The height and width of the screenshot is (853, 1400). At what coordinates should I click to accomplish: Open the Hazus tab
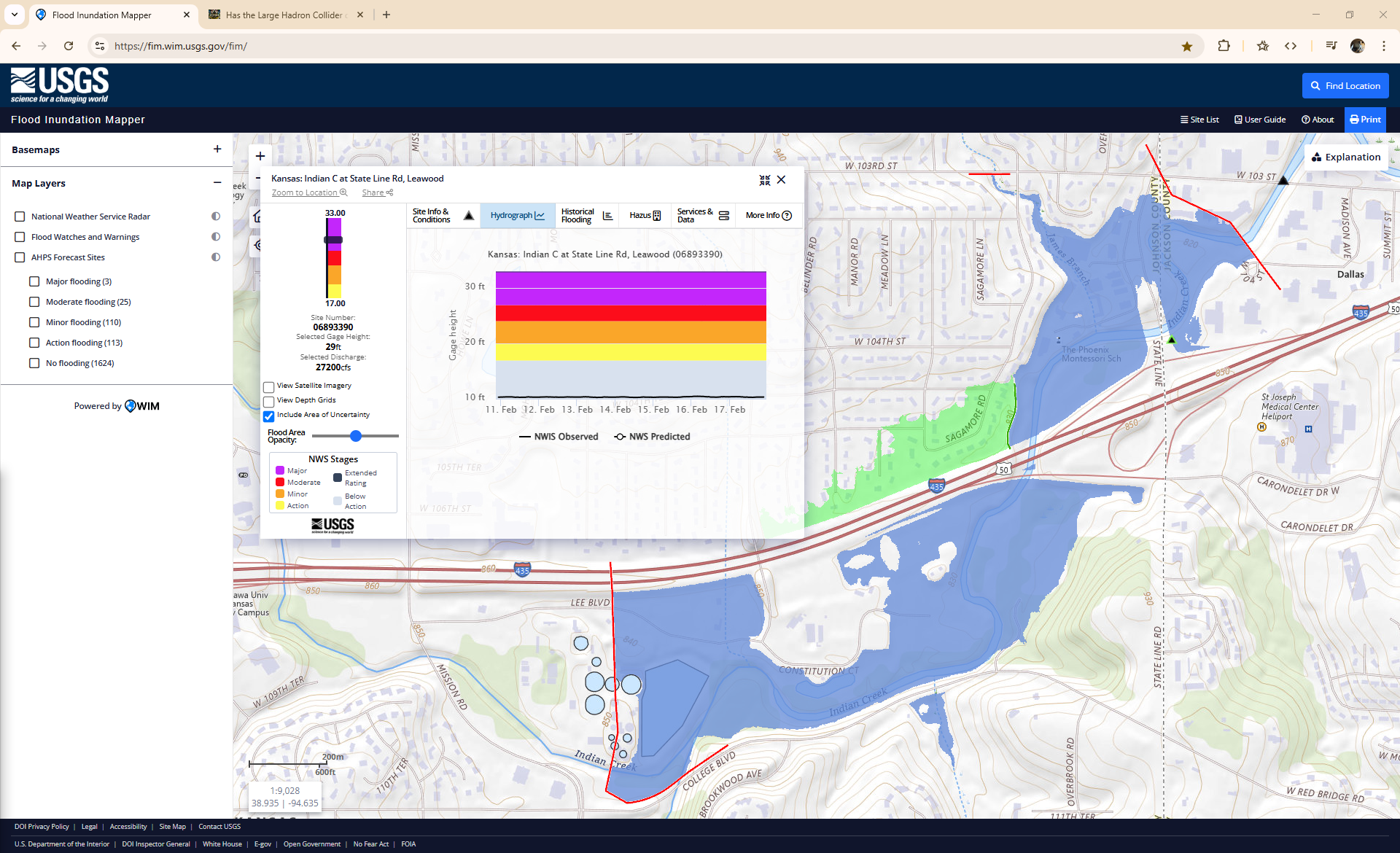(x=645, y=216)
